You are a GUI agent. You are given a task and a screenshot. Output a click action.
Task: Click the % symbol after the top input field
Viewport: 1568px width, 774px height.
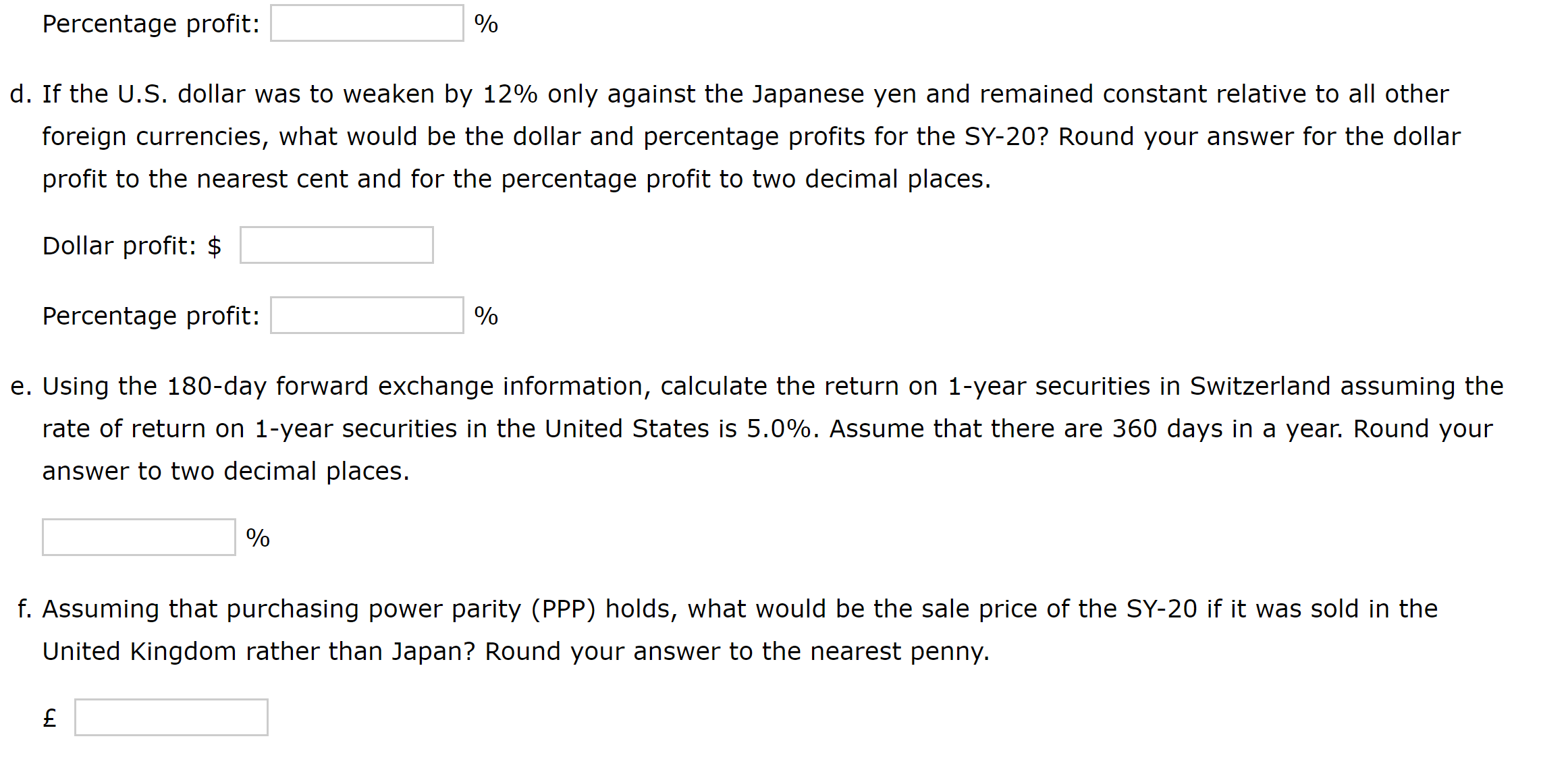click(x=488, y=22)
